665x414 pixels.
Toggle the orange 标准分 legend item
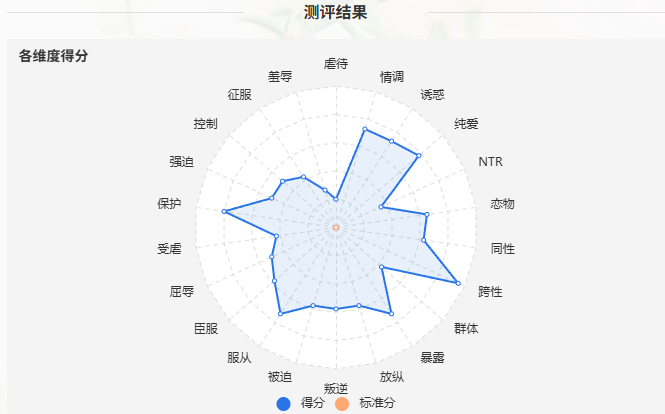[x=365, y=403]
